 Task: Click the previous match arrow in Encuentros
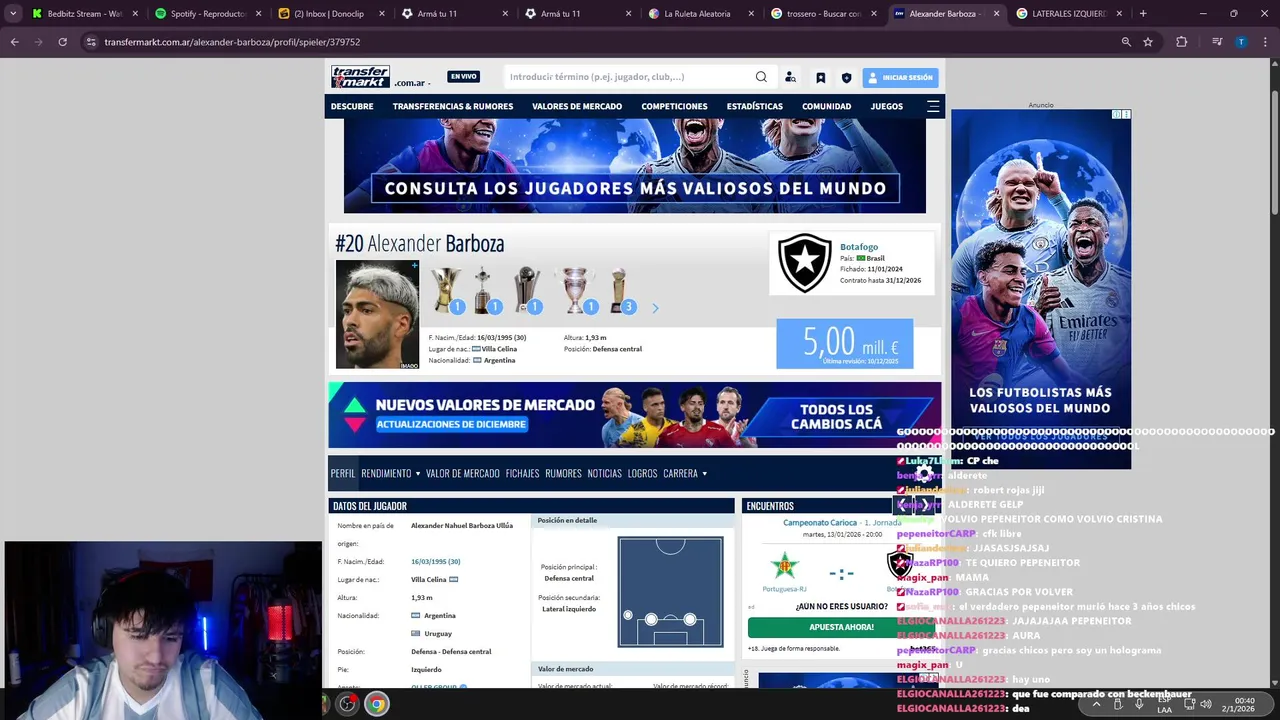(x=902, y=506)
